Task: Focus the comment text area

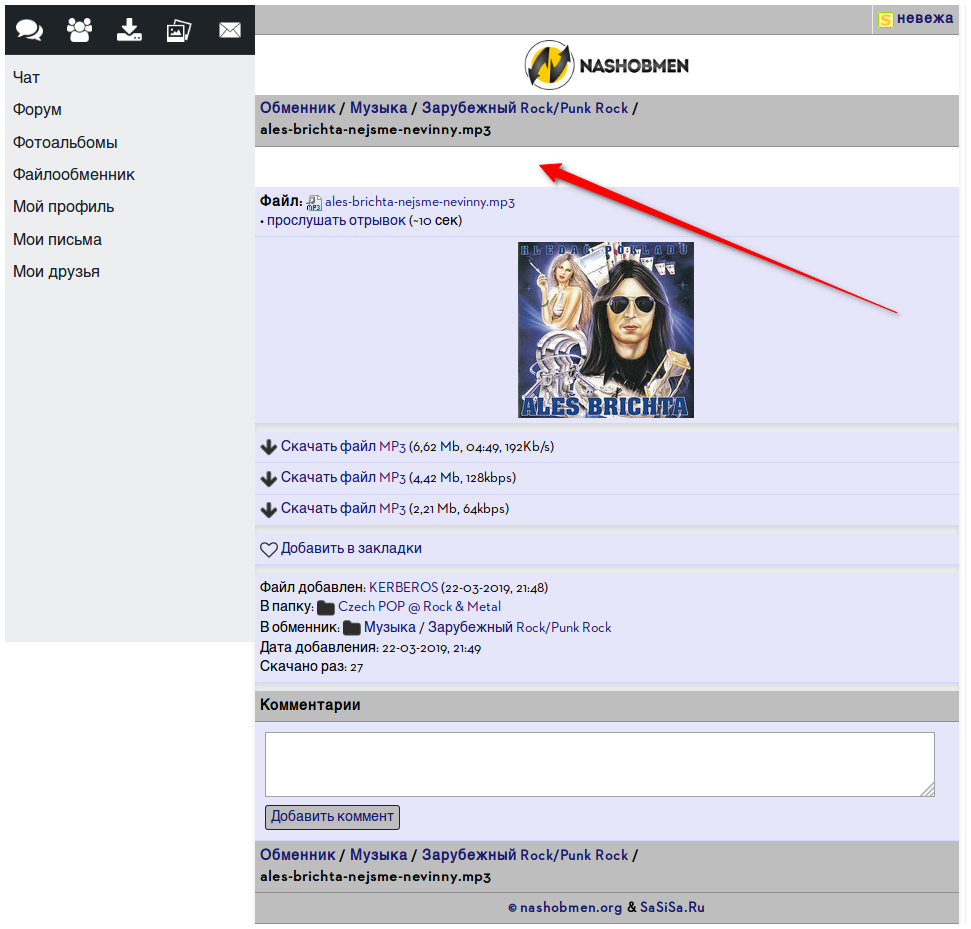Action: coord(599,764)
